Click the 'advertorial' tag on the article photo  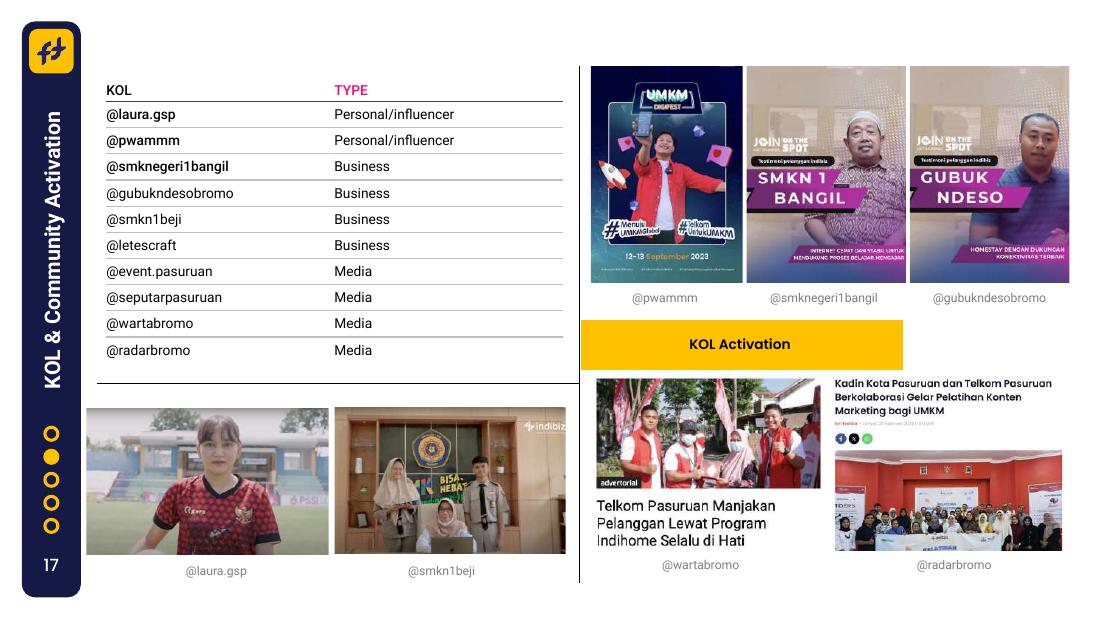pyautogui.click(x=619, y=483)
